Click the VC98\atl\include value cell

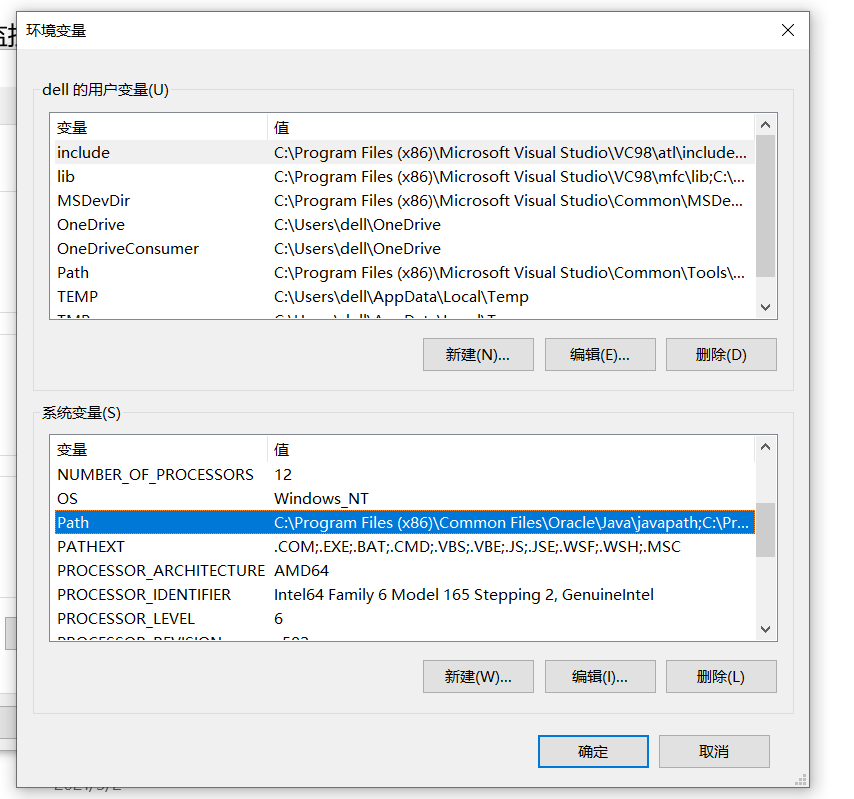pyautogui.click(x=510, y=153)
